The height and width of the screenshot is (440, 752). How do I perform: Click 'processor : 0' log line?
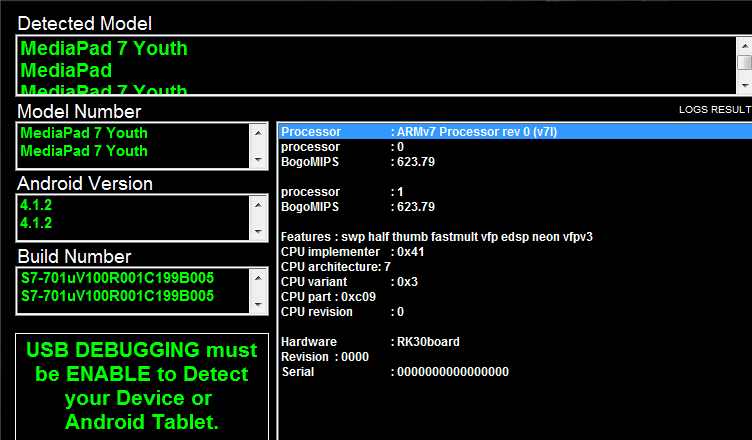coord(342,147)
